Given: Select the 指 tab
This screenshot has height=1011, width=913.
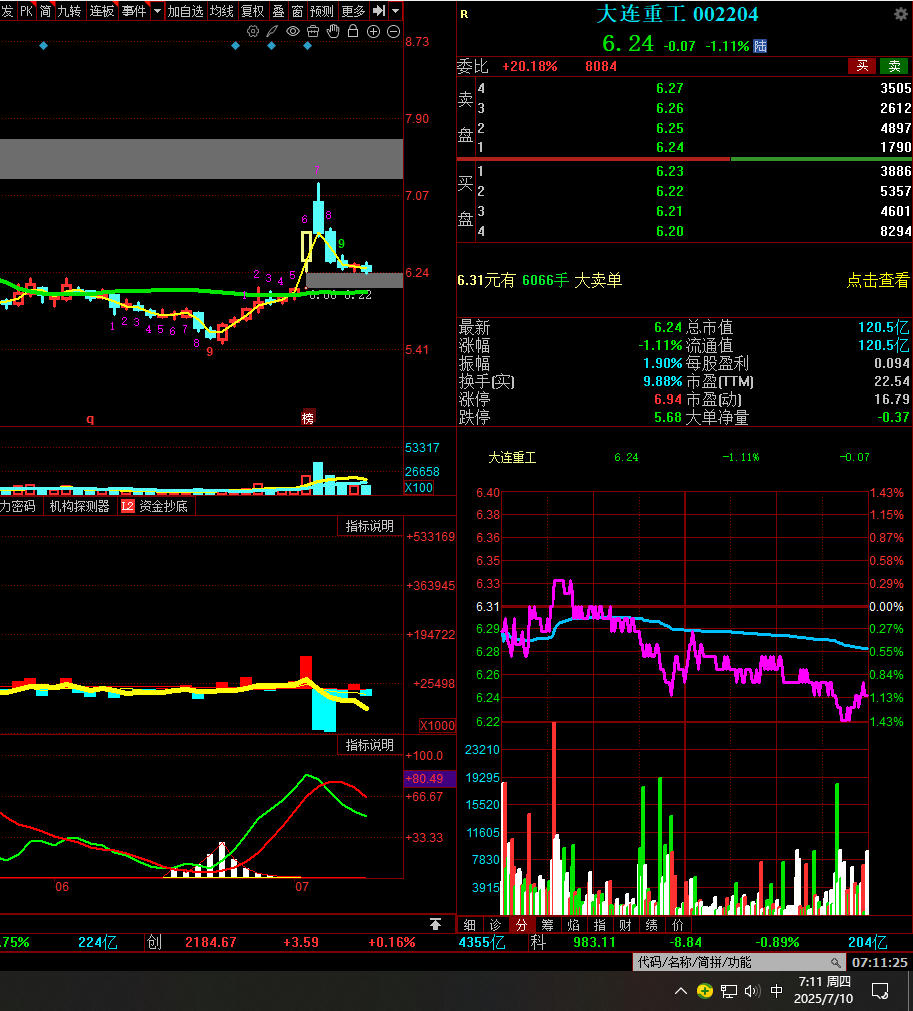Looking at the screenshot, I should pyautogui.click(x=600, y=925).
